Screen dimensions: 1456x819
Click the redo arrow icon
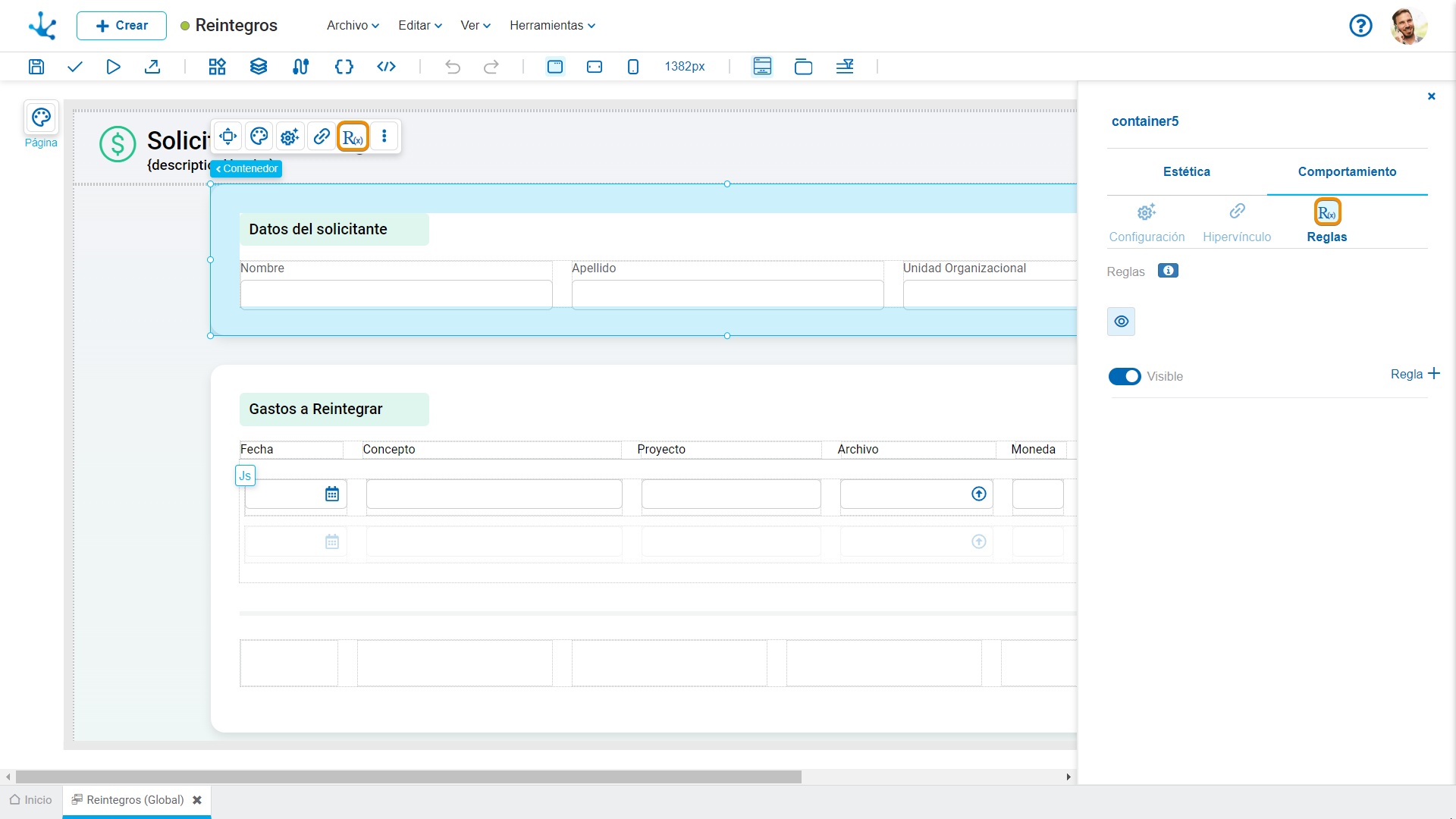491,67
